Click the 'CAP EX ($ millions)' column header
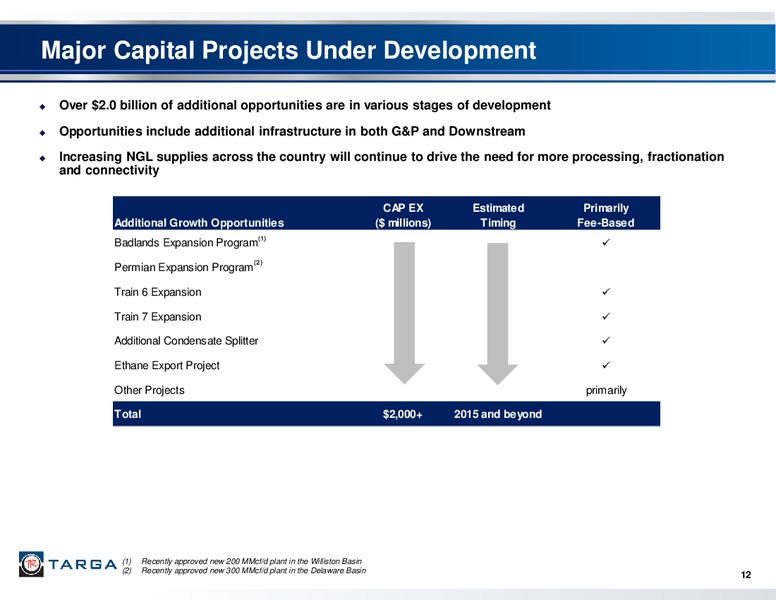776x600 pixels. pyautogui.click(x=403, y=215)
